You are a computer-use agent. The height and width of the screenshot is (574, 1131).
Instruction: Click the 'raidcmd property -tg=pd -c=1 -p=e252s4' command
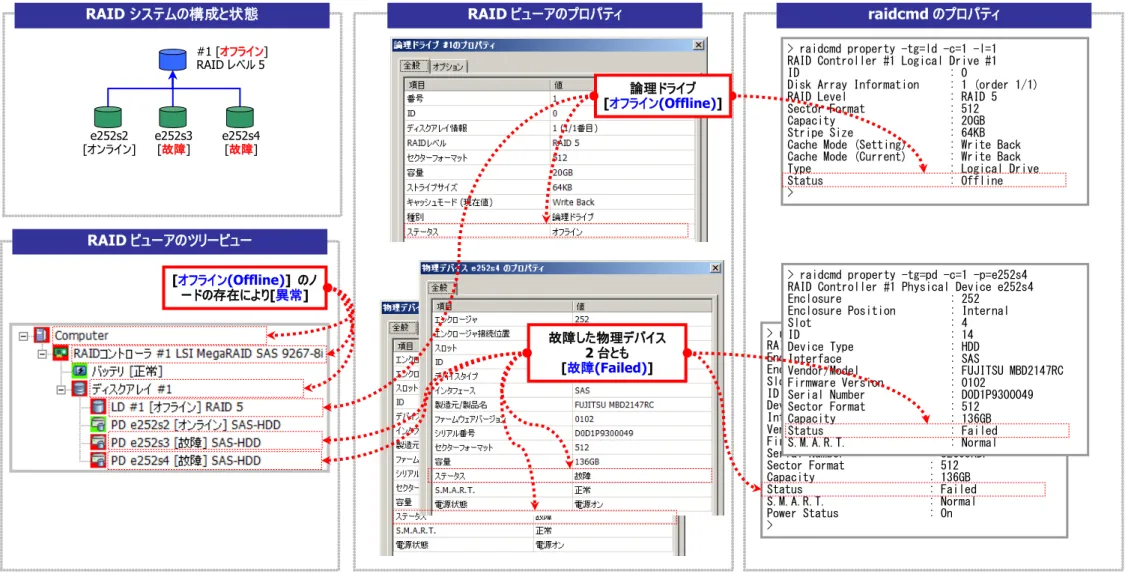[907, 275]
